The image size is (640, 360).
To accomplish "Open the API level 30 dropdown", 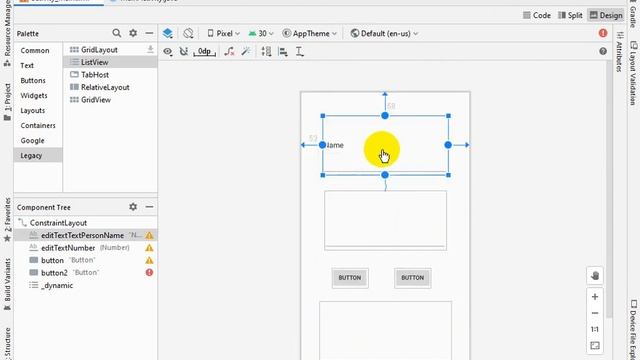I will tap(261, 33).
